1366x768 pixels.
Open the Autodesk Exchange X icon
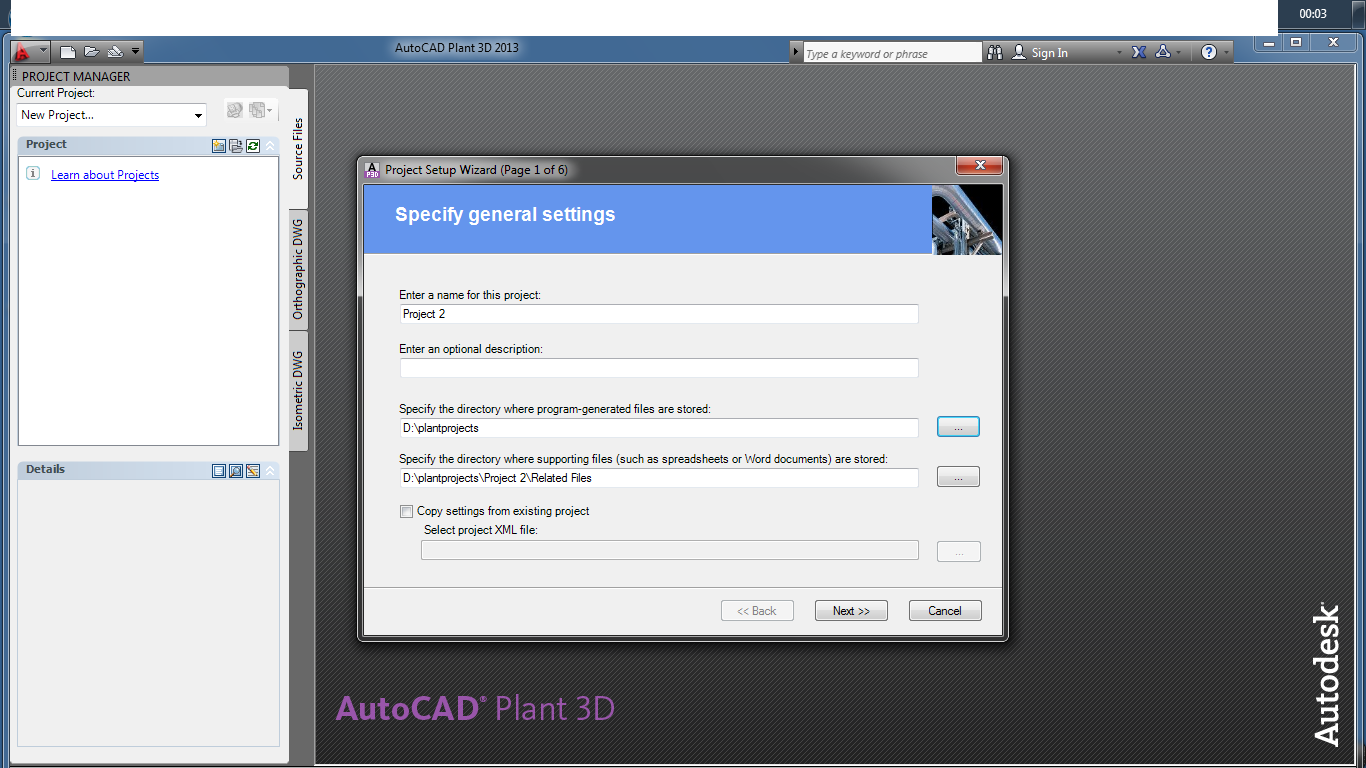[1139, 52]
